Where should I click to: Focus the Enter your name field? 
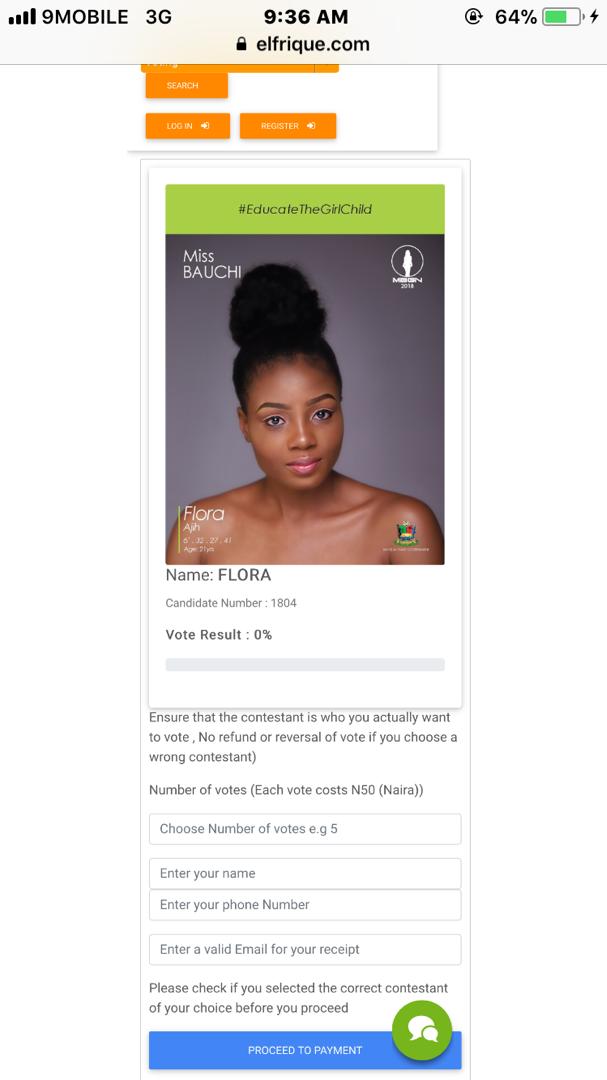pyautogui.click(x=305, y=873)
